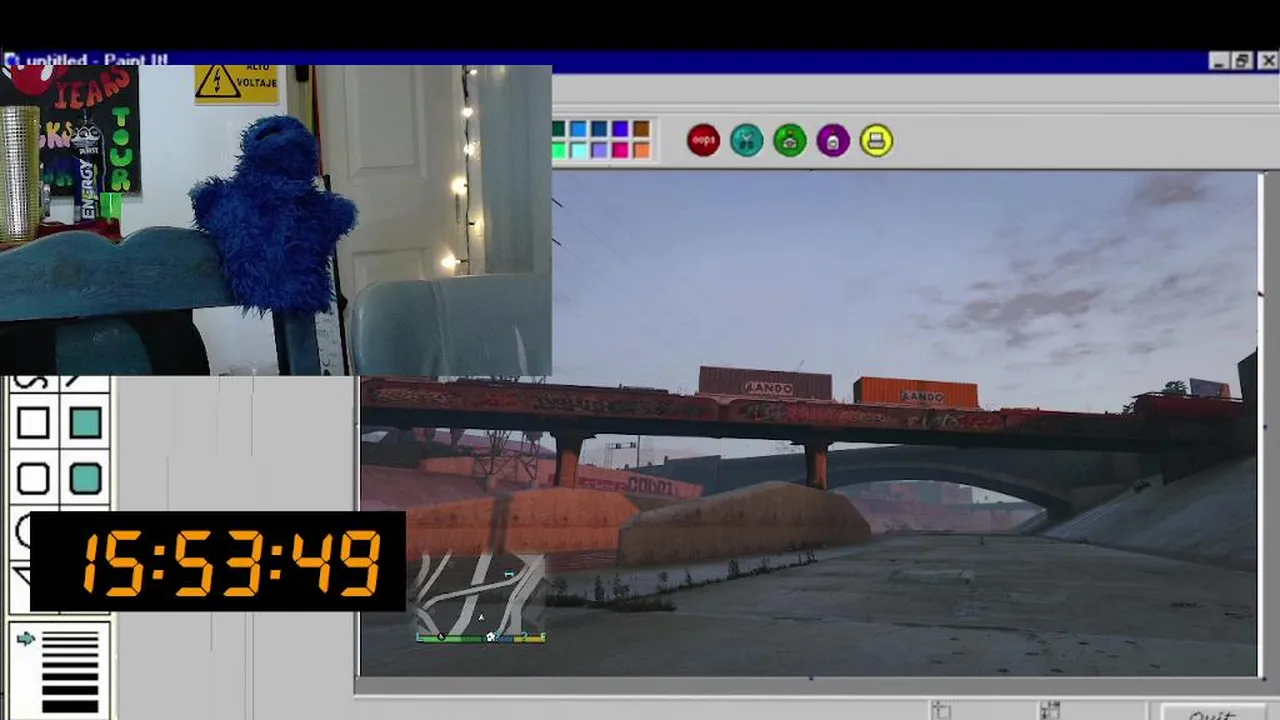Select the filled teal rectangle tool
This screenshot has width=1280, height=720.
pyautogui.click(x=86, y=424)
